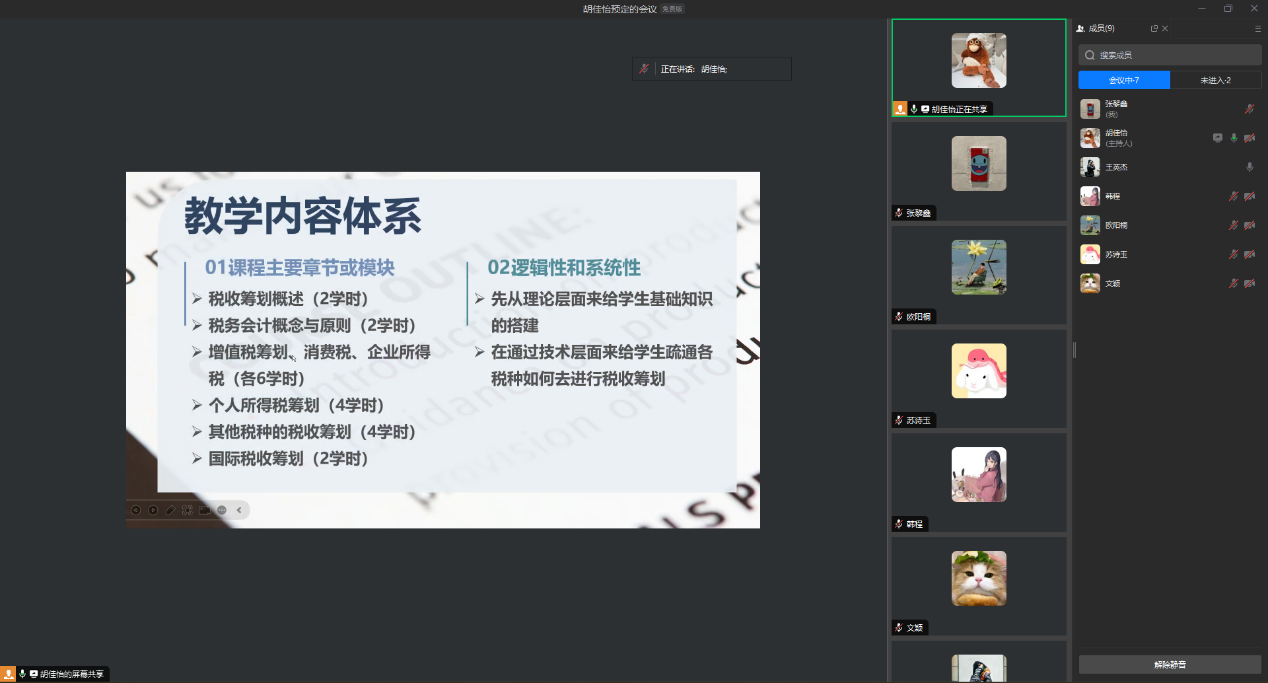
Task: Open the members panel hamburger menu
Action: click(x=1258, y=29)
